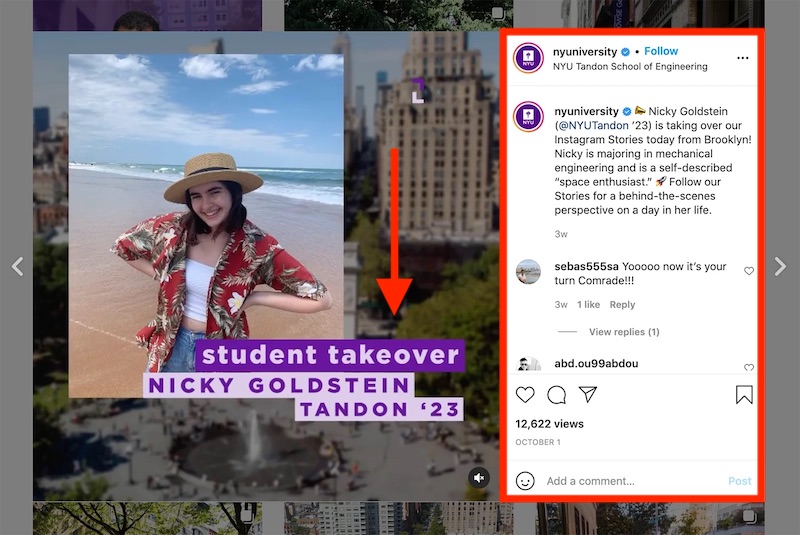Open sebas555sa username link
Image resolution: width=800 pixels, height=535 pixels.
click(x=586, y=266)
